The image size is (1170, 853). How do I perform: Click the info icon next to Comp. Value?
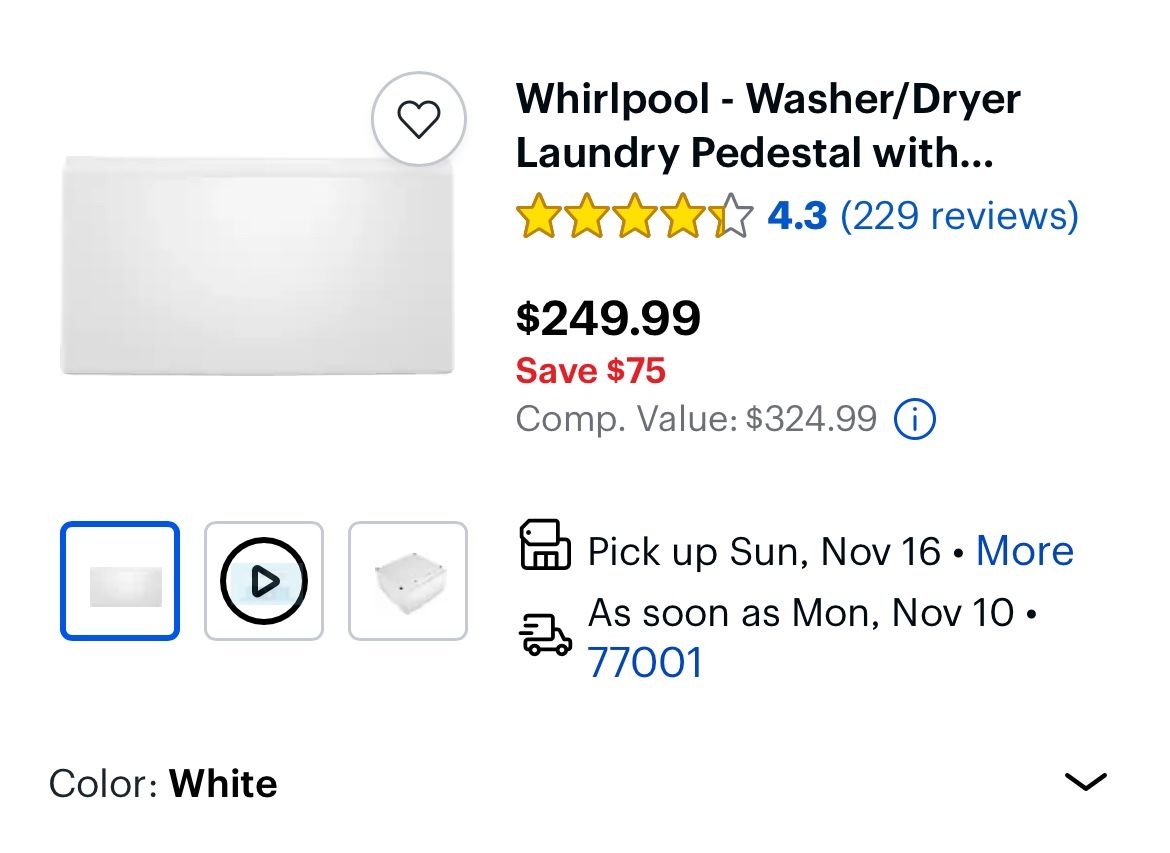[913, 419]
